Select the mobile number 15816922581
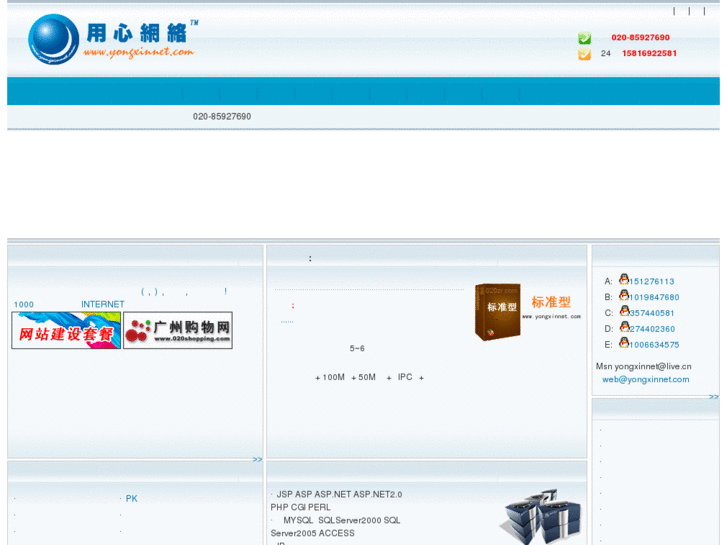Screen dimensions: 727x545 [649, 53]
